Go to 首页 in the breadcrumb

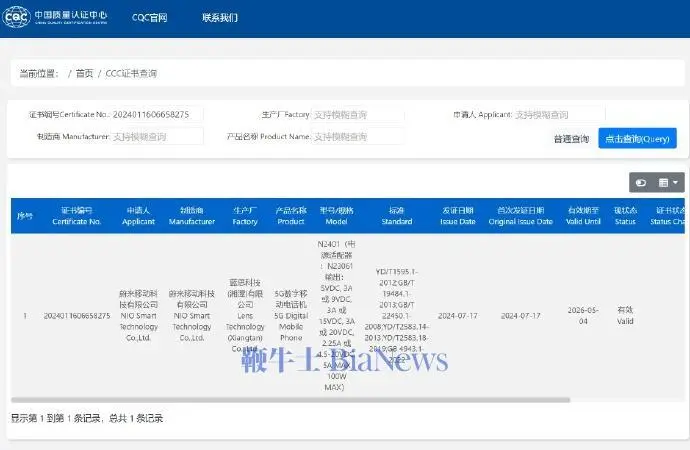tap(84, 73)
